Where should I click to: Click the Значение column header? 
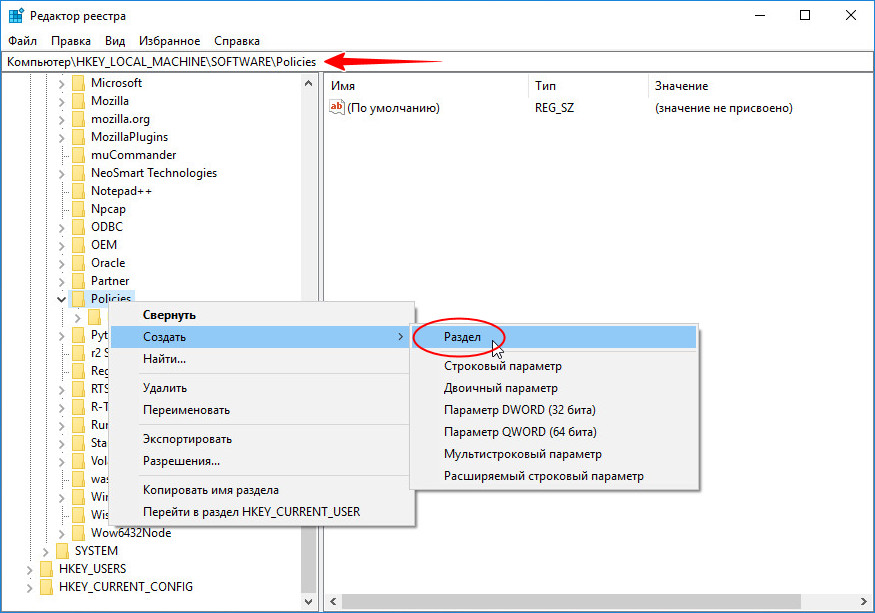tap(761, 86)
